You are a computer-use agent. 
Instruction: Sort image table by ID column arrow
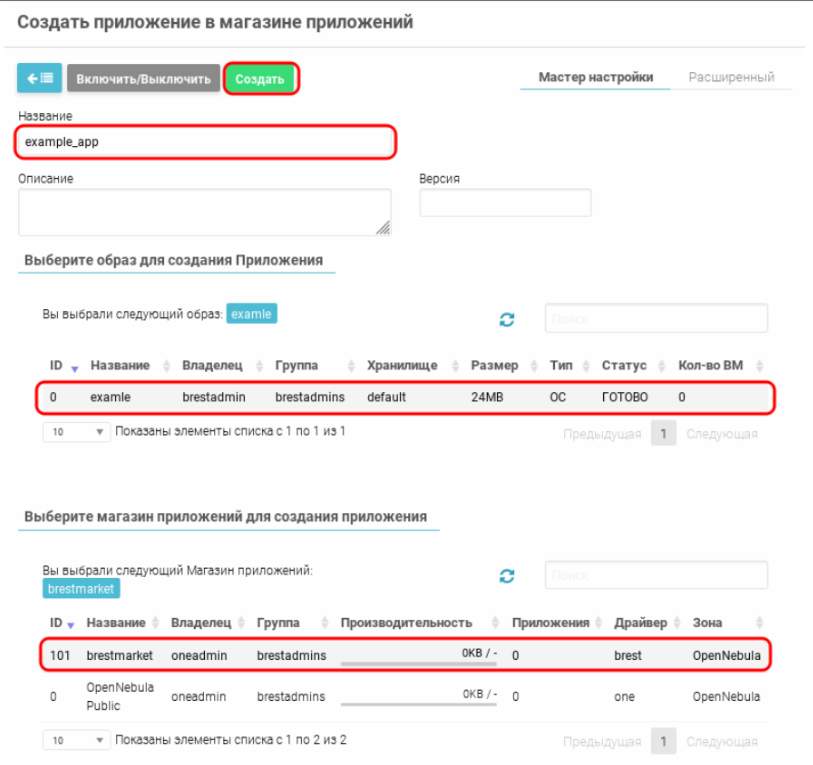click(x=74, y=368)
